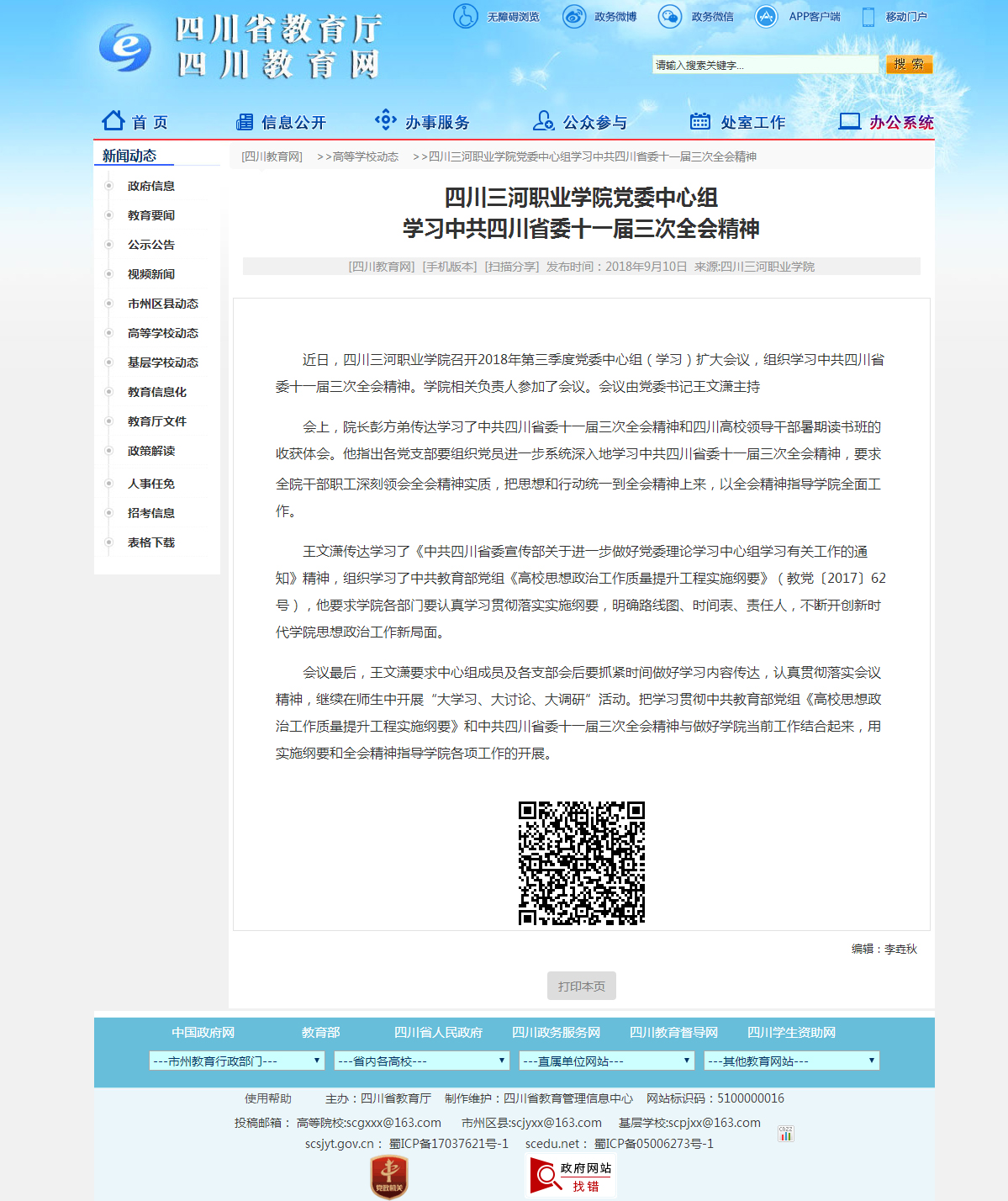Click the mobile portal phone icon
The image size is (1008, 1201).
[x=868, y=17]
